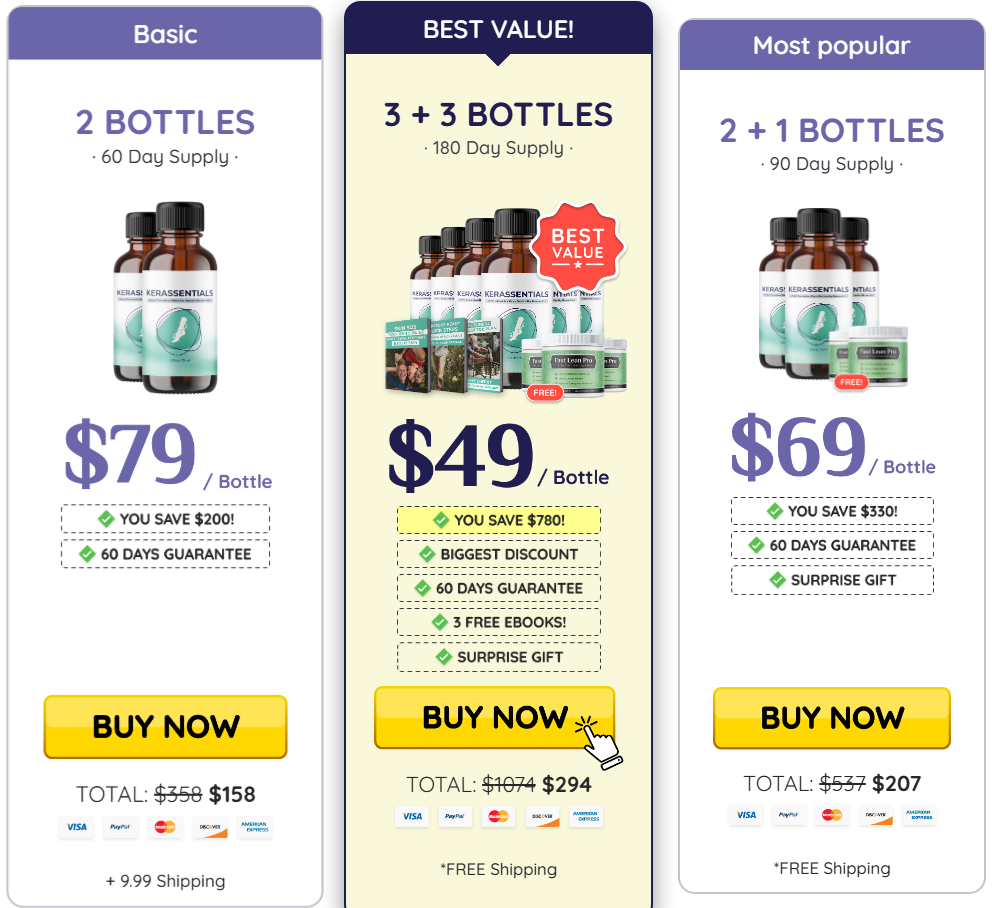
Task: Click the BEST VALUE! header banner
Action: [x=499, y=28]
